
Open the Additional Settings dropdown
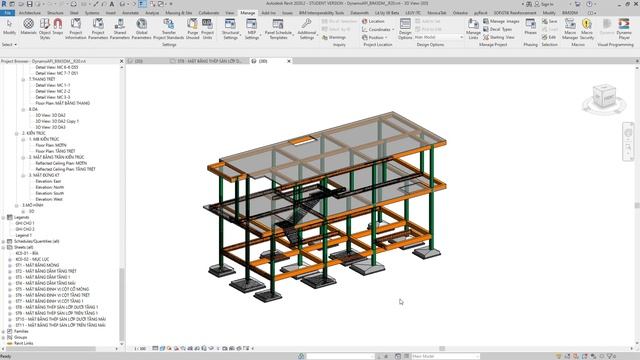tap(307, 29)
